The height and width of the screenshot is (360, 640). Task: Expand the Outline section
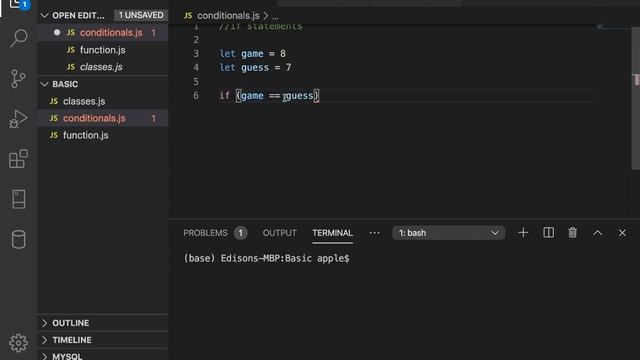tap(44, 323)
